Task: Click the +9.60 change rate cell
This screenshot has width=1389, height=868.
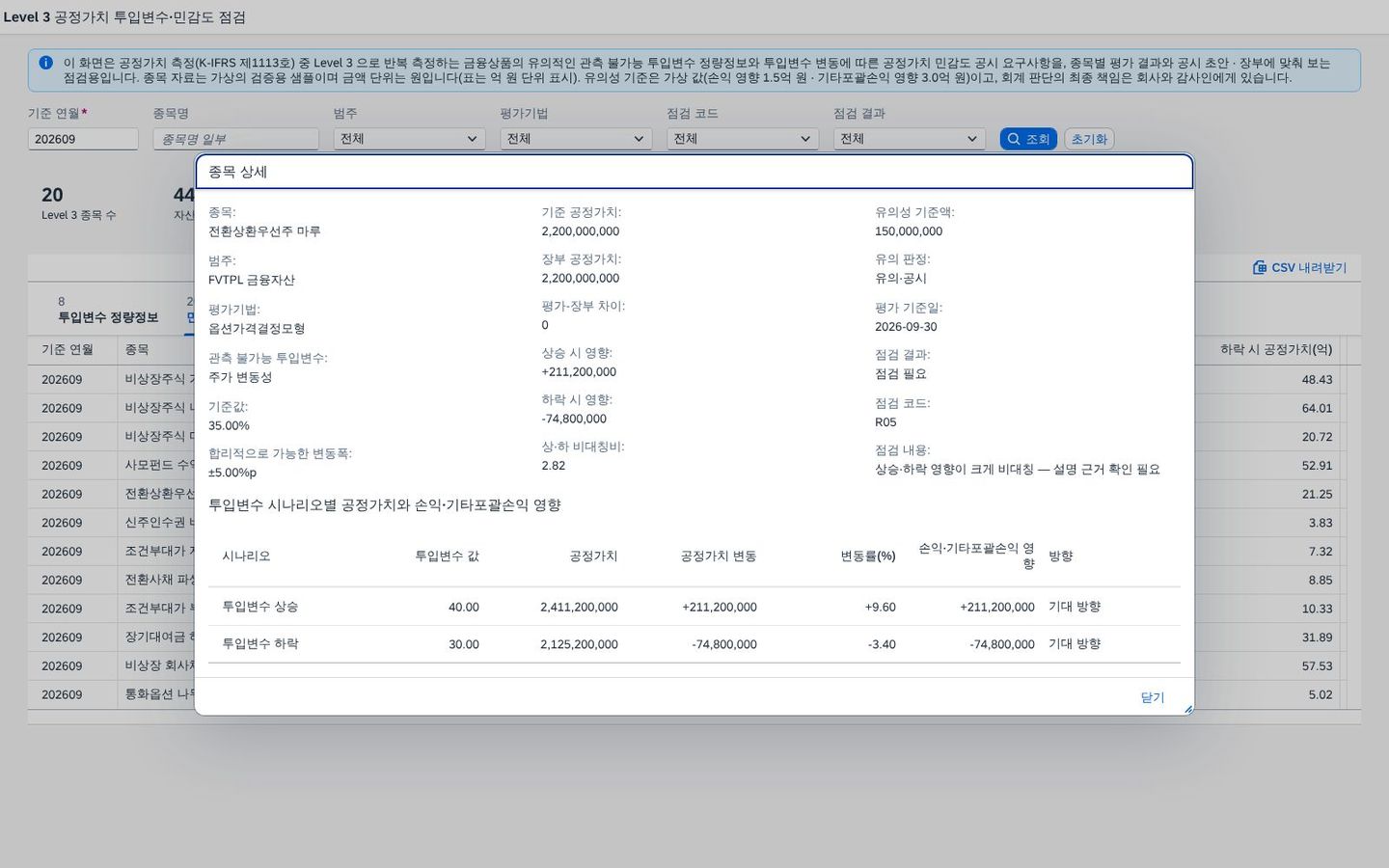Action: pyautogui.click(x=880, y=608)
